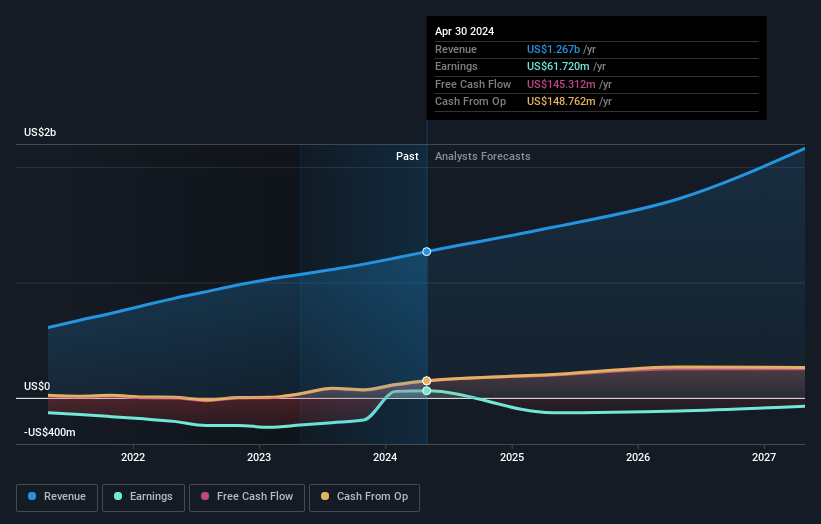Click the Free Cash Flow label in tooltip
The height and width of the screenshot is (524, 821).
pyautogui.click(x=473, y=84)
